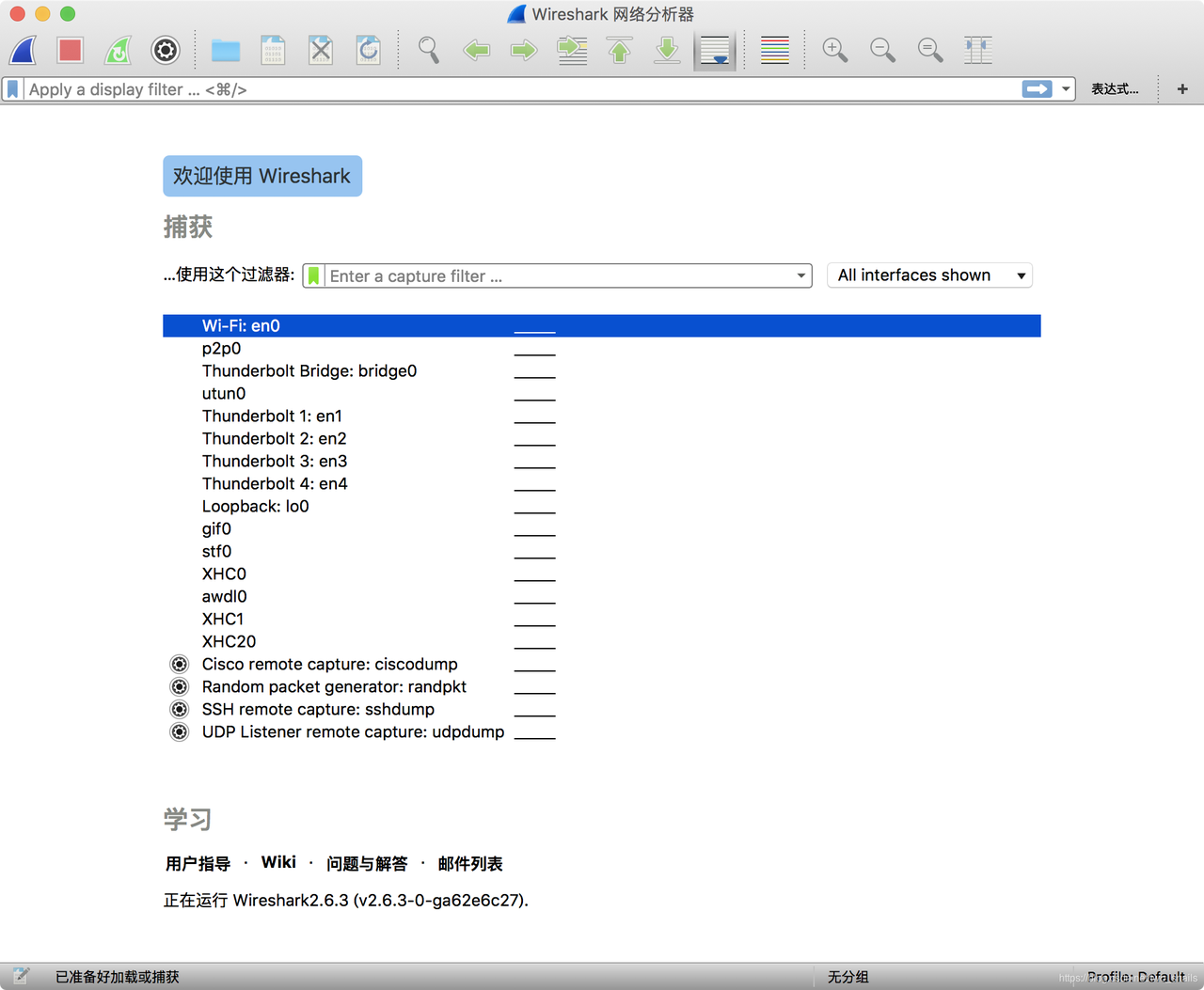The height and width of the screenshot is (990, 1204).
Task: Stop capturing packets red square
Action: pyautogui.click(x=71, y=50)
